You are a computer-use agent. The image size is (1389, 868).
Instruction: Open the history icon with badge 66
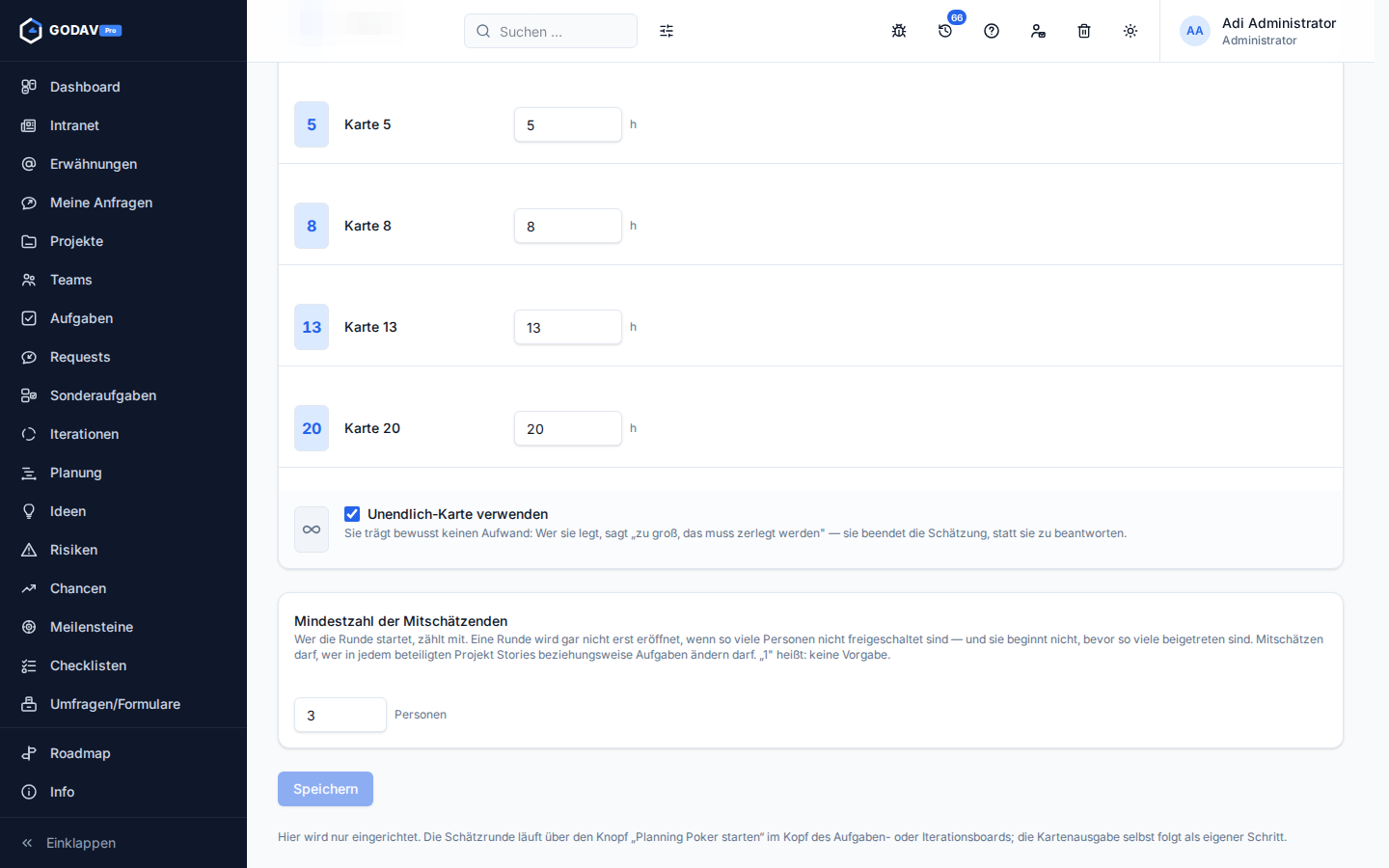tap(945, 31)
